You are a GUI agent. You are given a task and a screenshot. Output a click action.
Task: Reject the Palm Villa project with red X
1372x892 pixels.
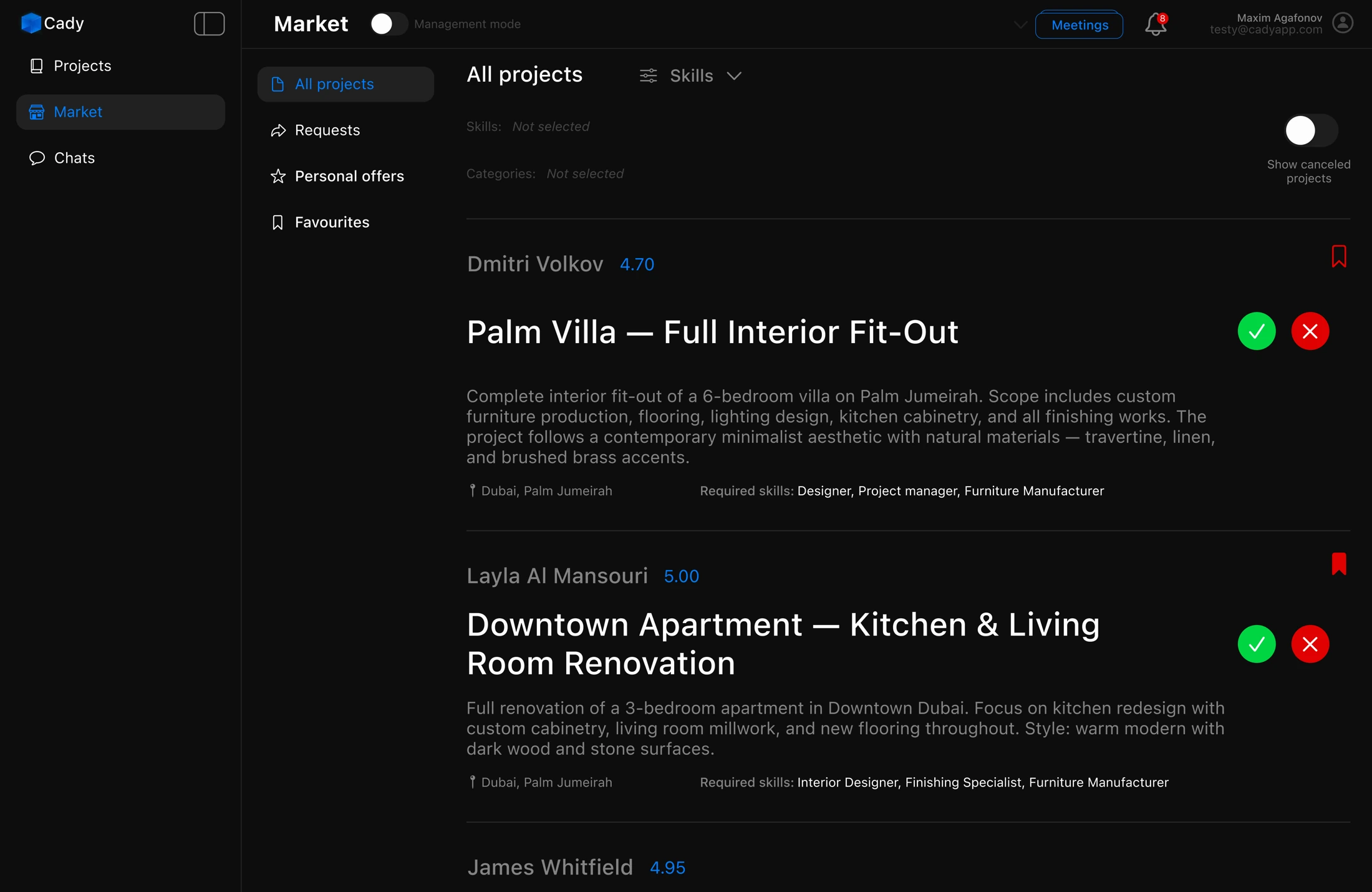point(1310,331)
